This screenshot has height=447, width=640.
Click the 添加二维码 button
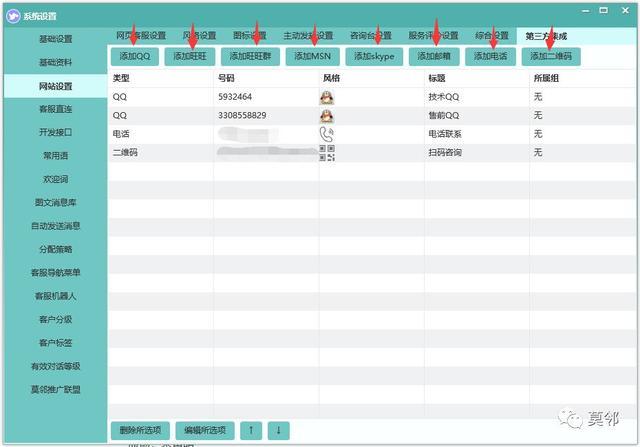pyautogui.click(x=551, y=56)
